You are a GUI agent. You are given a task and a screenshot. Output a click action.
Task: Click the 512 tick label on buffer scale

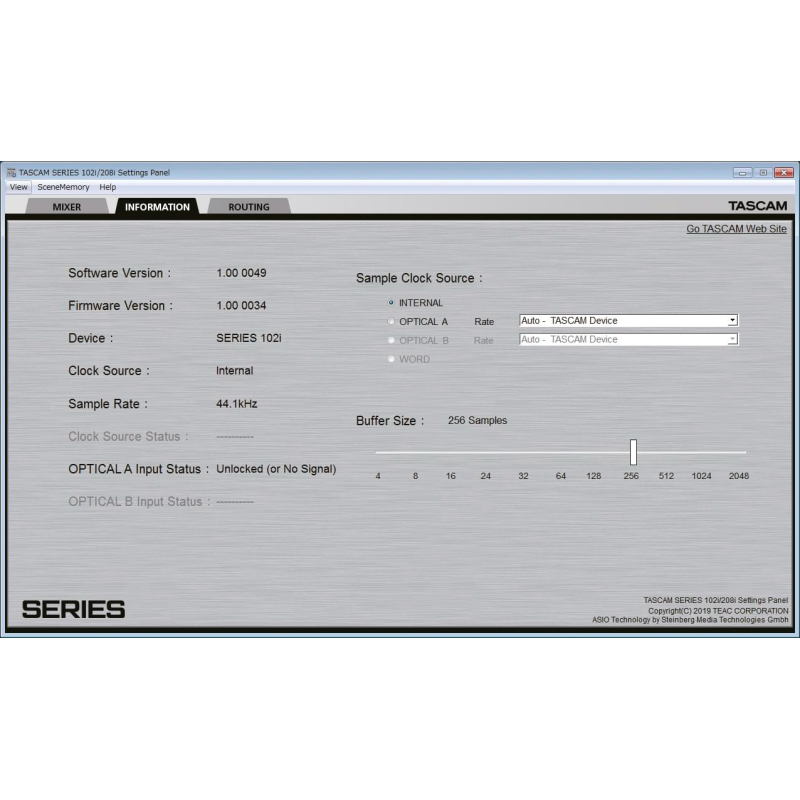(666, 476)
